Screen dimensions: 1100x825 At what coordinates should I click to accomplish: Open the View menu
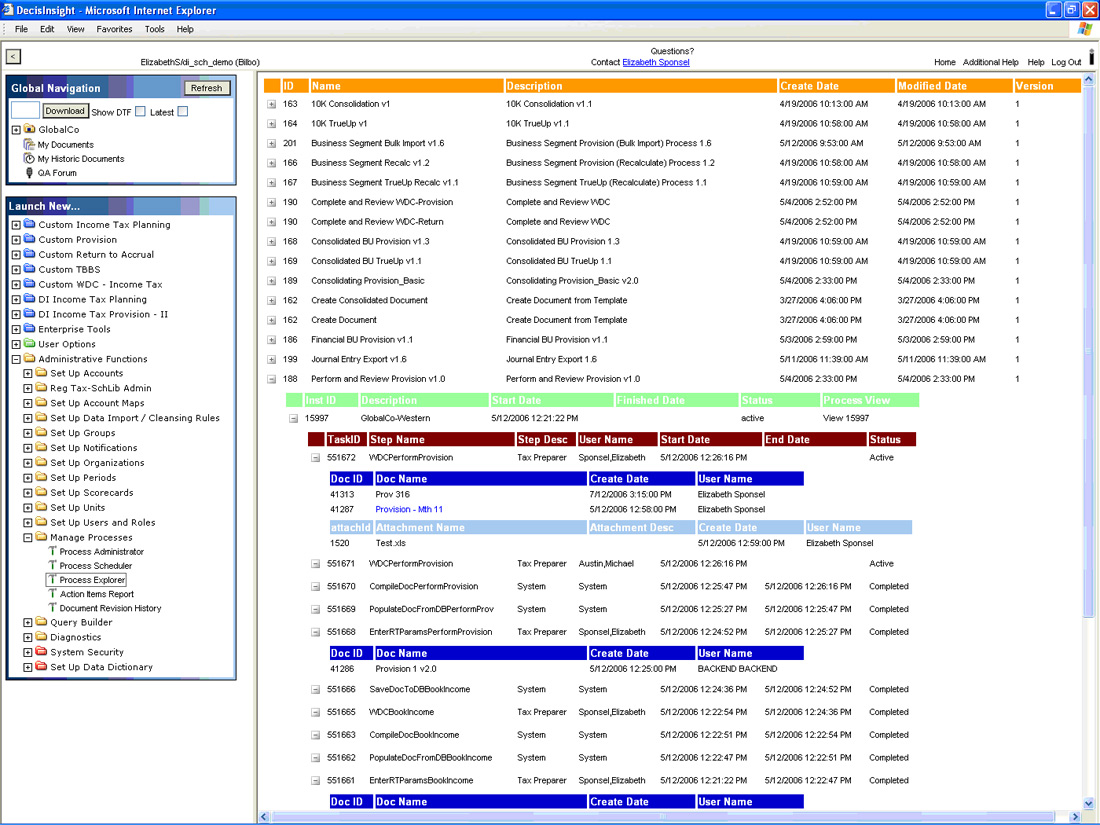pos(76,29)
